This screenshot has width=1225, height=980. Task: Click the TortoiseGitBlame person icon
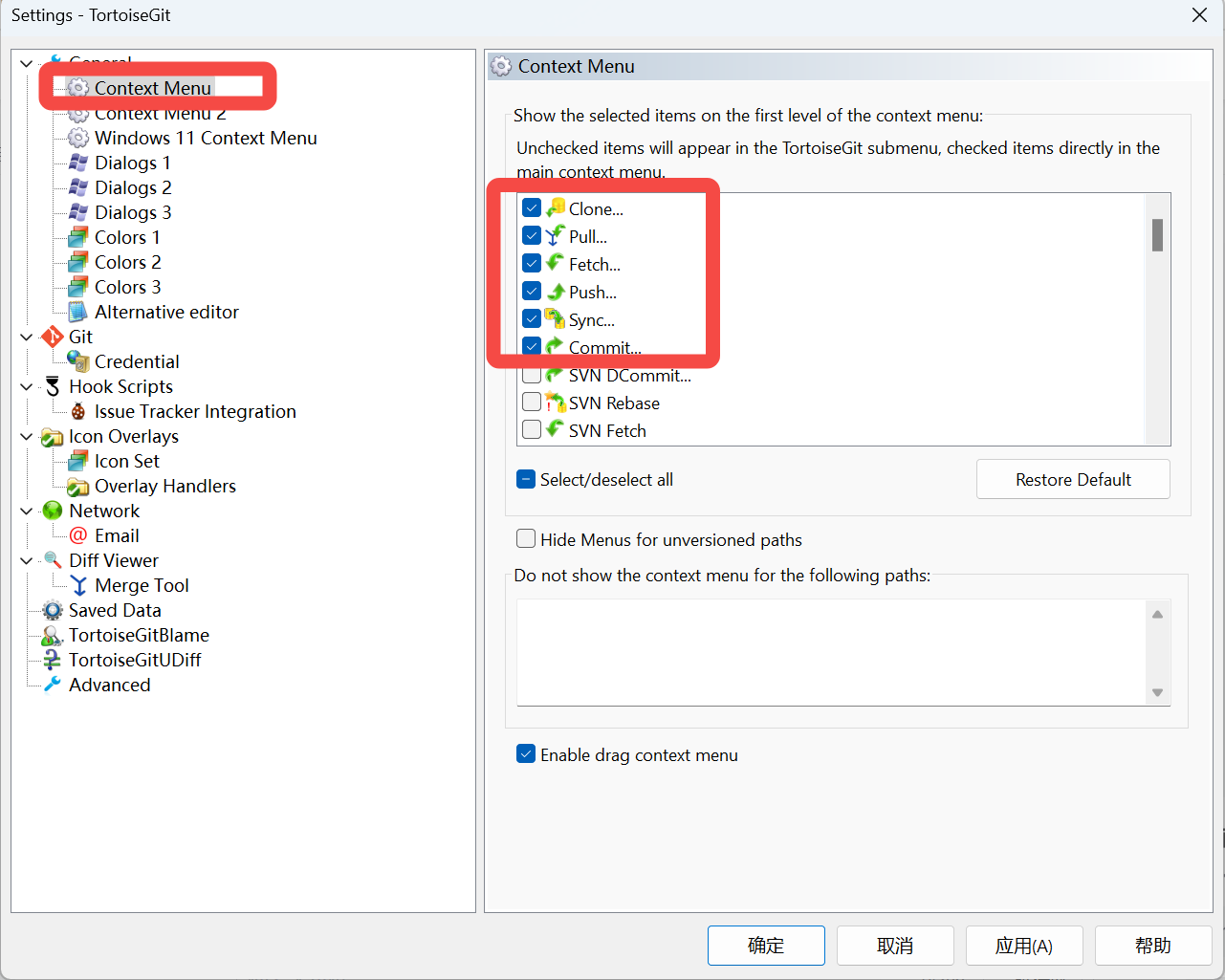click(x=53, y=636)
